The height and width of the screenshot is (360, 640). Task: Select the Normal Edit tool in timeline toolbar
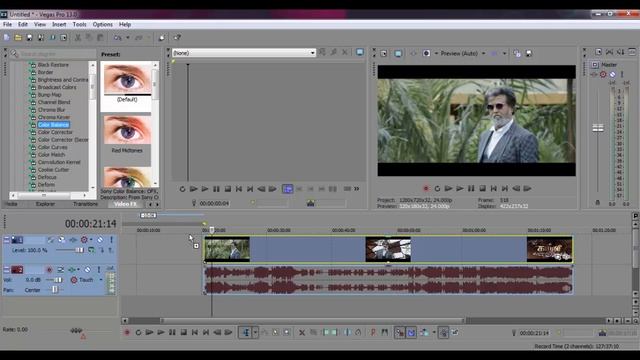[246, 333]
